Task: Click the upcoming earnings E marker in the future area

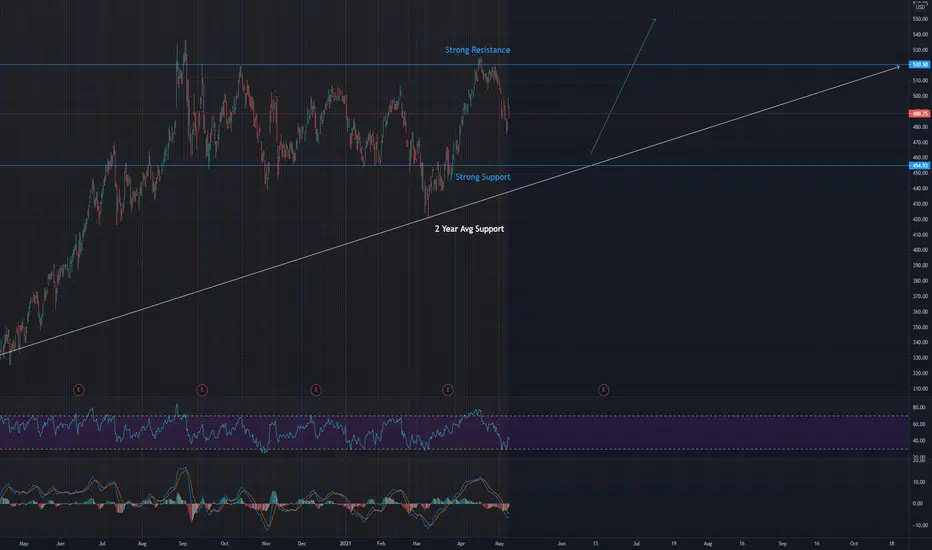Action: point(603,390)
